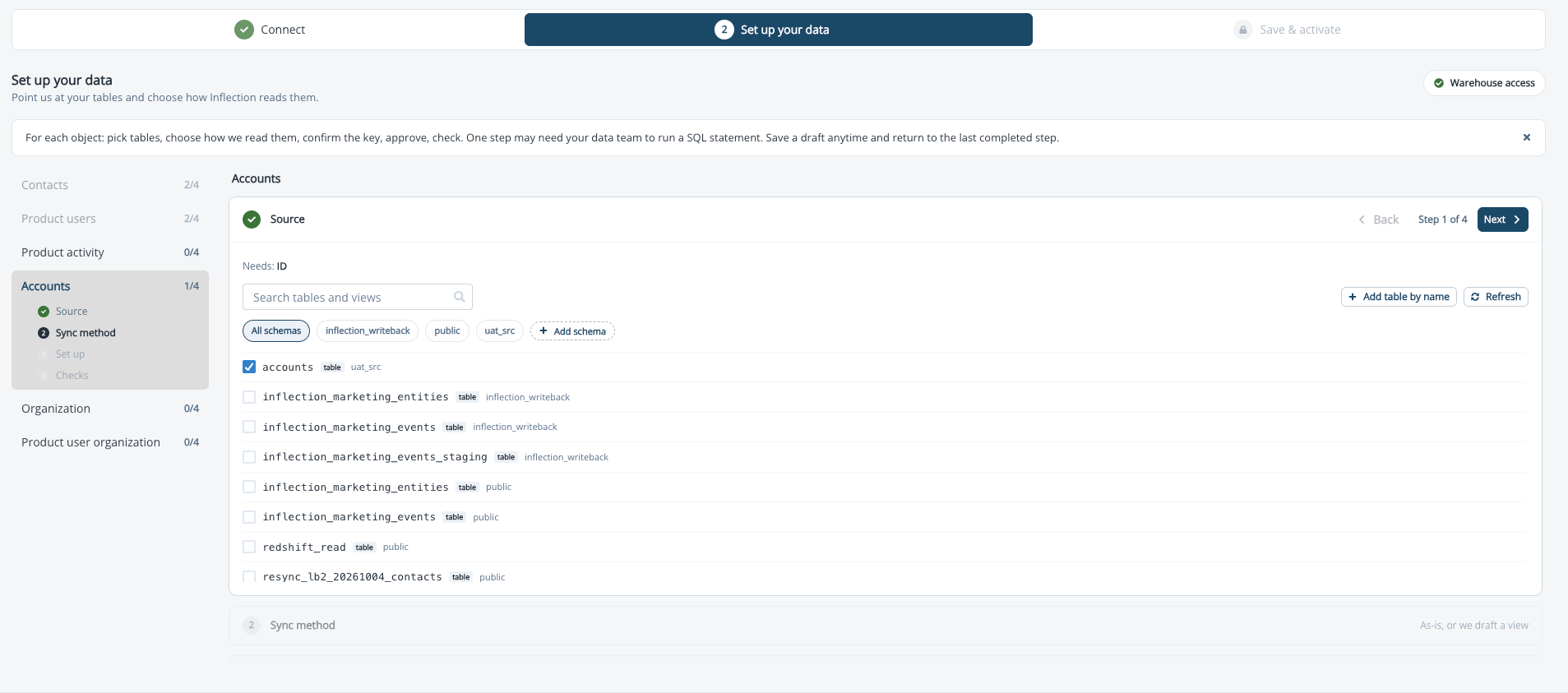This screenshot has width=1568, height=693.
Task: Click the step 2 circle beside Sync method in sidebar
Action: [x=44, y=333]
